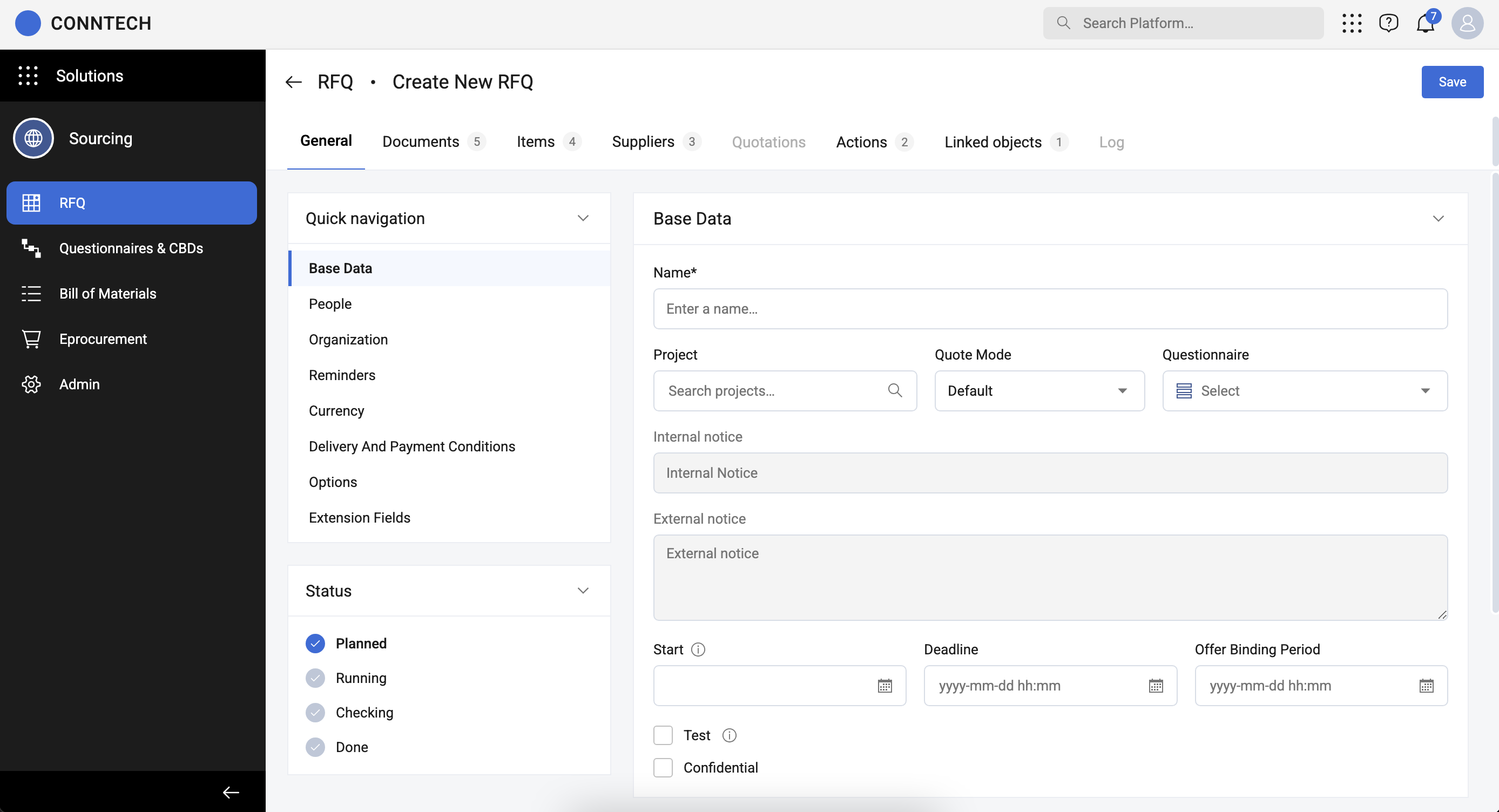Viewport: 1499px width, 812px height.
Task: Open Eprocurement in sidebar
Action: 132,339
